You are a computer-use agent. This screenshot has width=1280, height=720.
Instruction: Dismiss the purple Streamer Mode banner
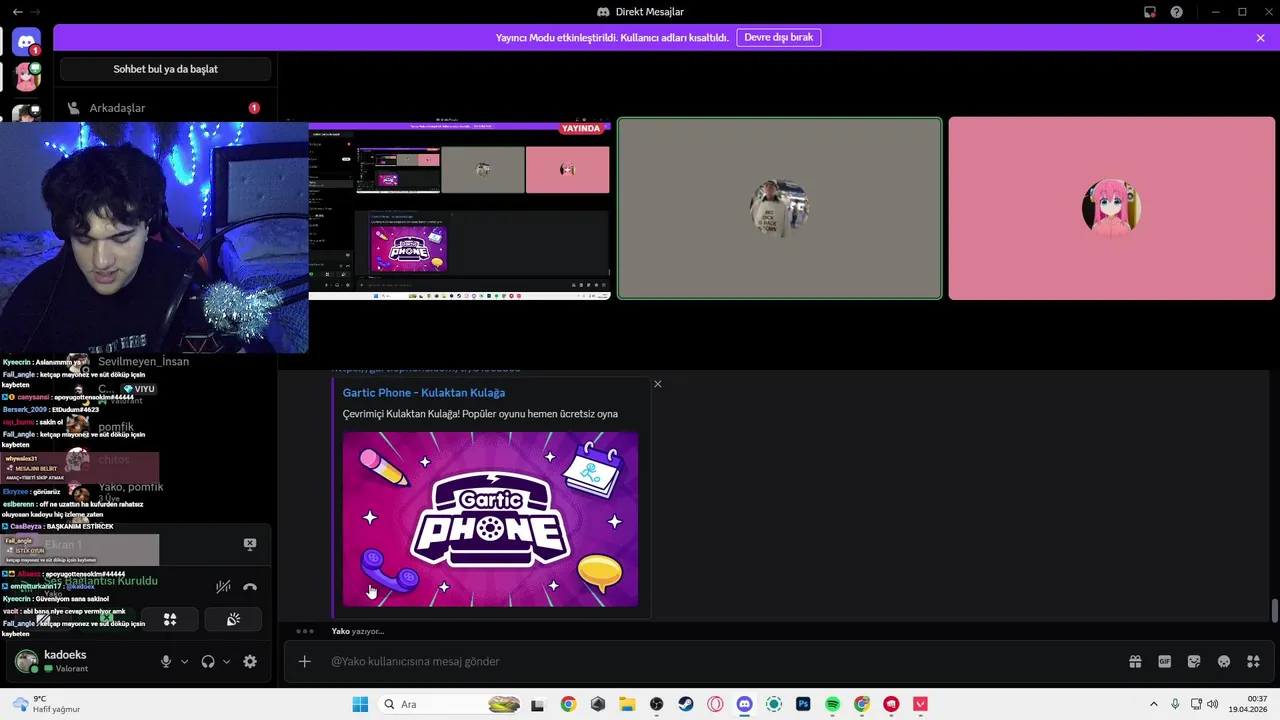pyautogui.click(x=1260, y=38)
